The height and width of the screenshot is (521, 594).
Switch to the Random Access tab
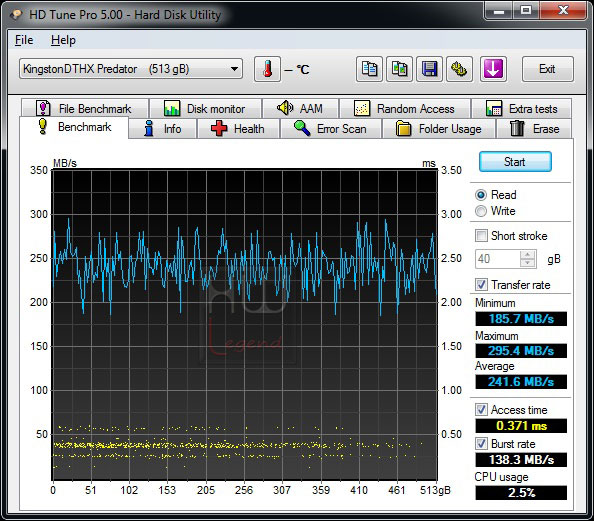405,109
